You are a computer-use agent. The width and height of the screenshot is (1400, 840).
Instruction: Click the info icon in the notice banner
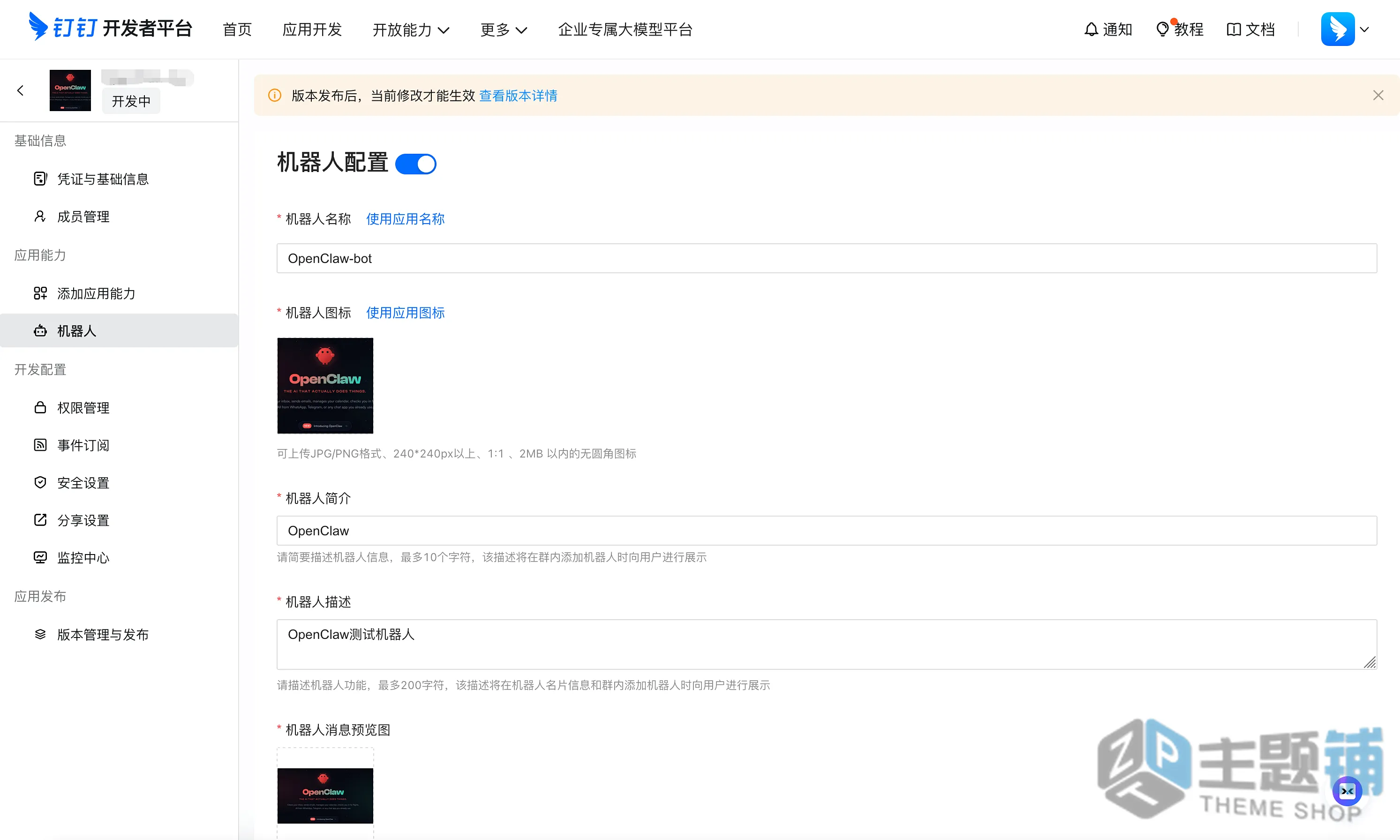pyautogui.click(x=275, y=95)
